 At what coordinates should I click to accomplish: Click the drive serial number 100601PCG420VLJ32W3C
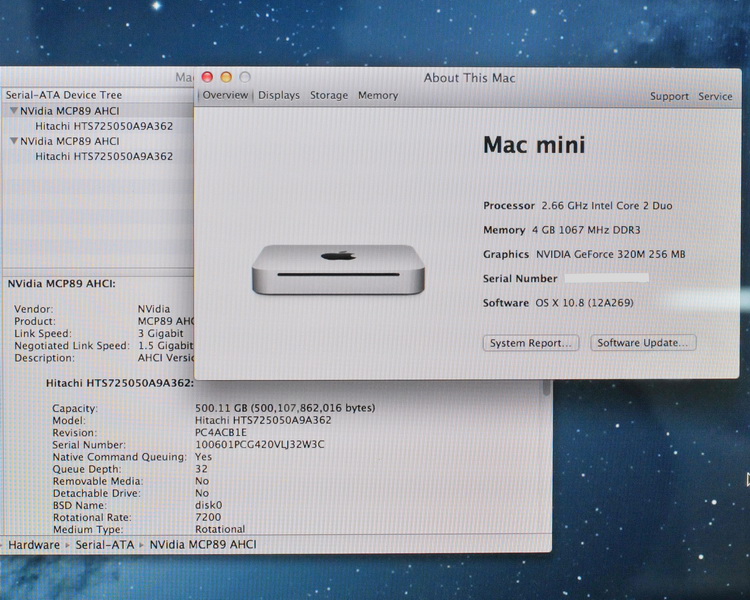coord(259,444)
